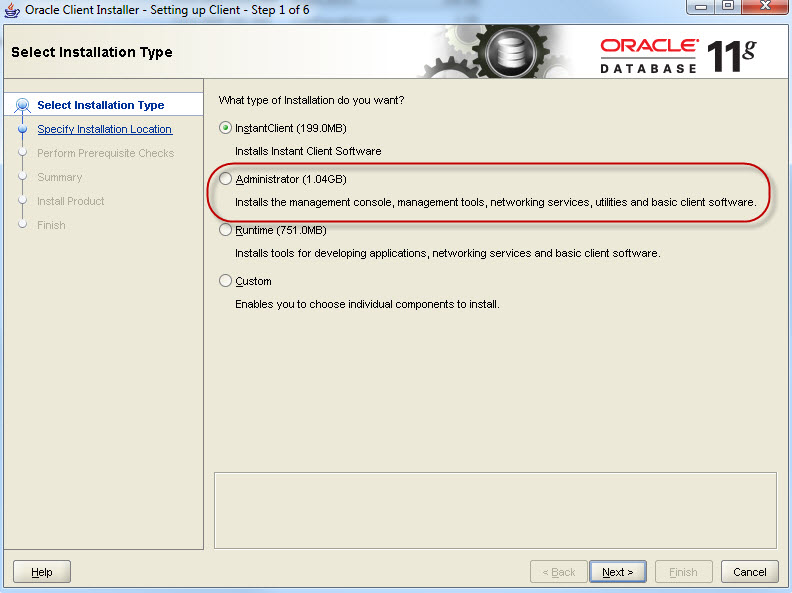Click the Select Installation Type step icon

(x=23, y=105)
